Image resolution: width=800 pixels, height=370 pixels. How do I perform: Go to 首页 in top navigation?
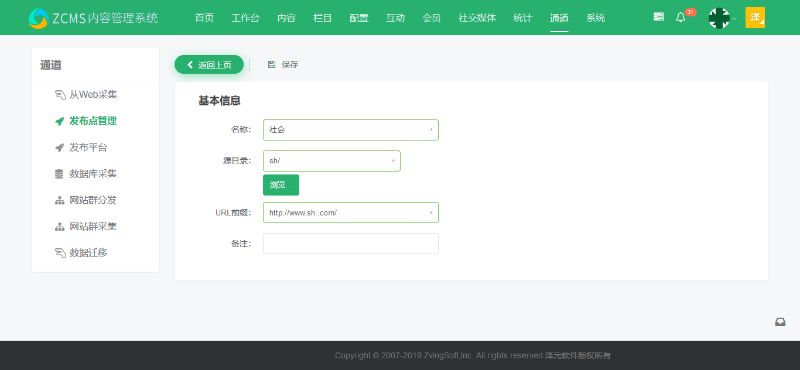pyautogui.click(x=204, y=18)
